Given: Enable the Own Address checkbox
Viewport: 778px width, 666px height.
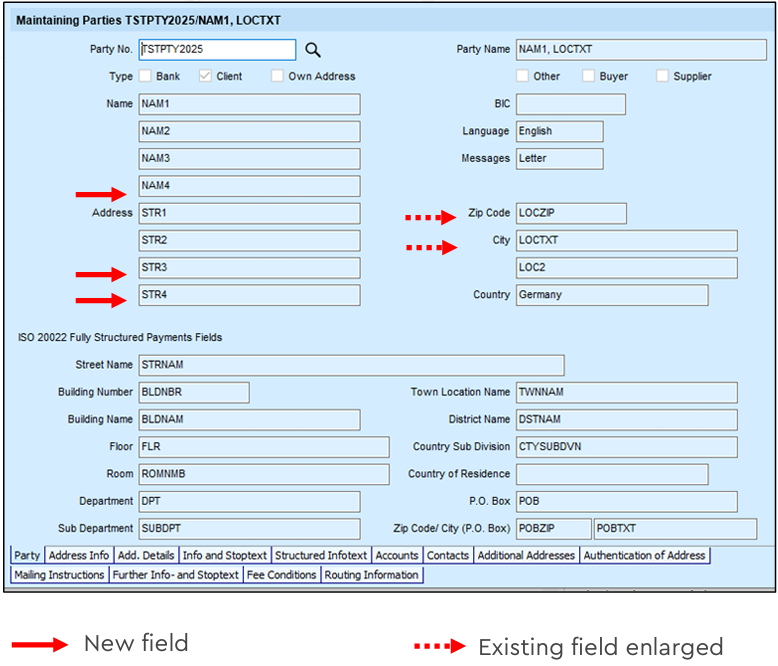Looking at the screenshot, I should (277, 75).
